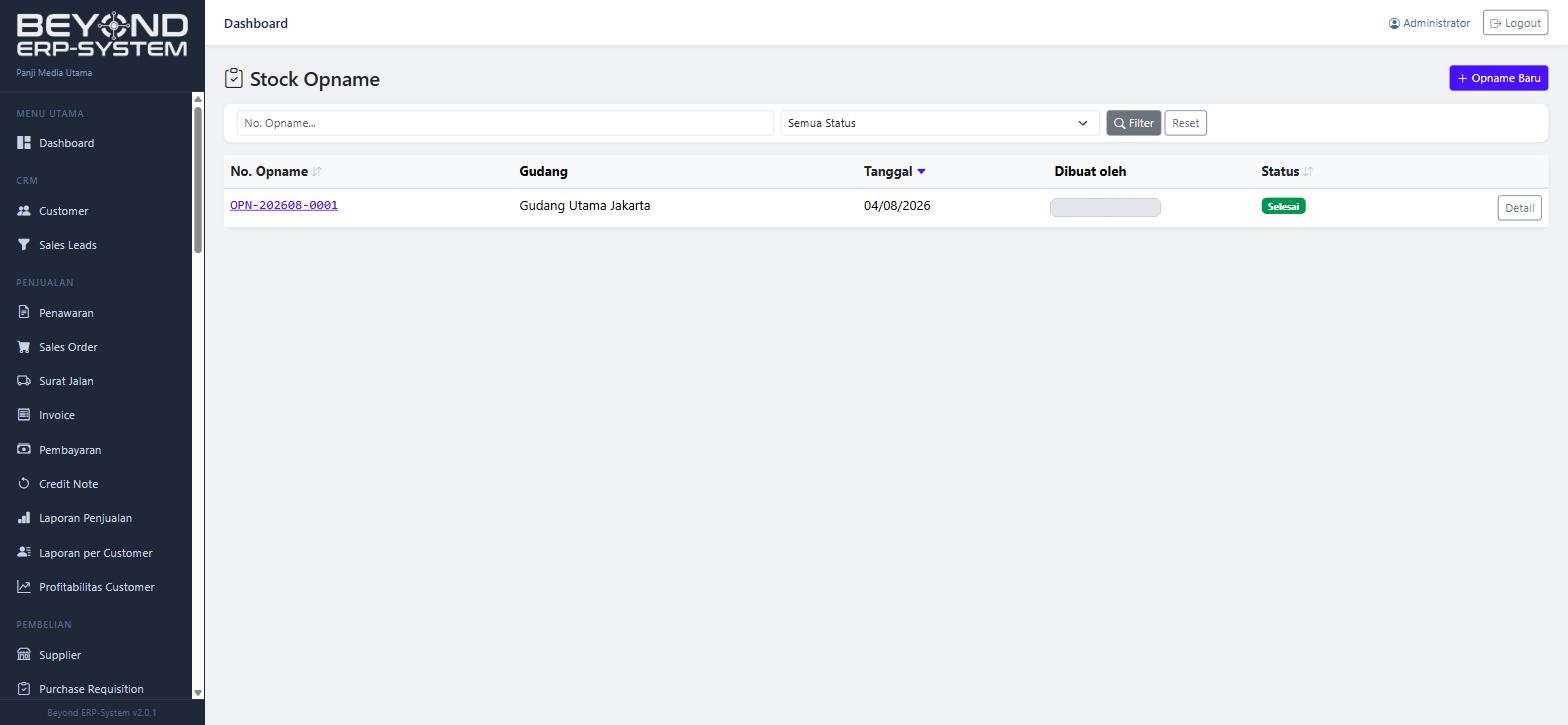This screenshot has height=725, width=1568.
Task: Open the OPN-202608-0001 link
Action: (284, 205)
